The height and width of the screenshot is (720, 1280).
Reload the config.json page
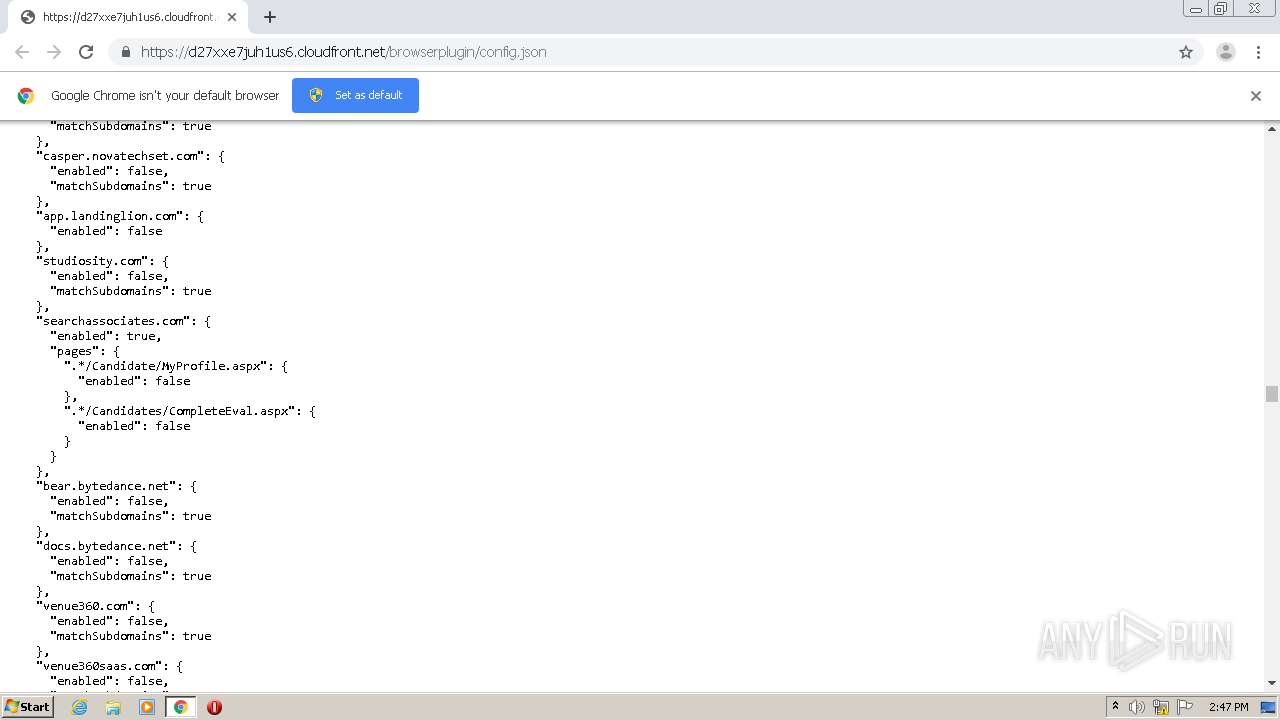86,52
